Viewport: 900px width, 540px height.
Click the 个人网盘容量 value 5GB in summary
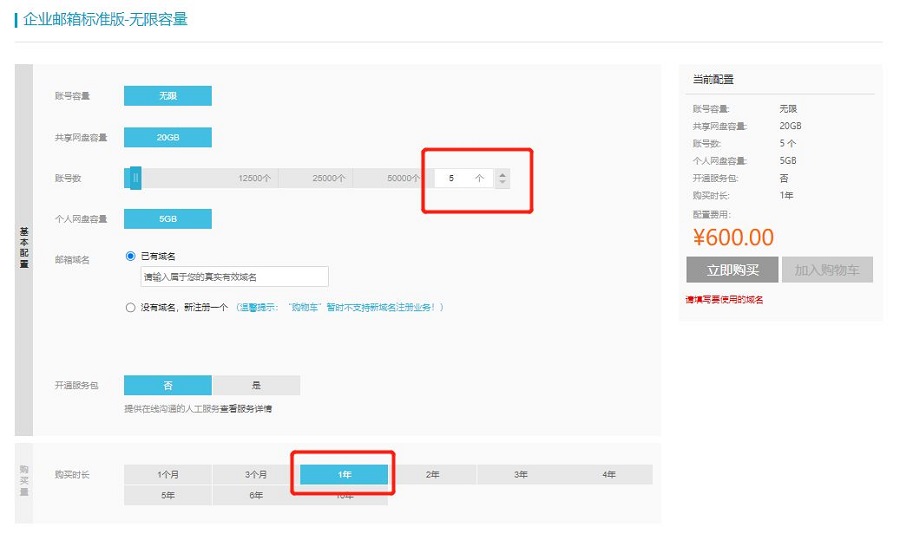(788, 161)
